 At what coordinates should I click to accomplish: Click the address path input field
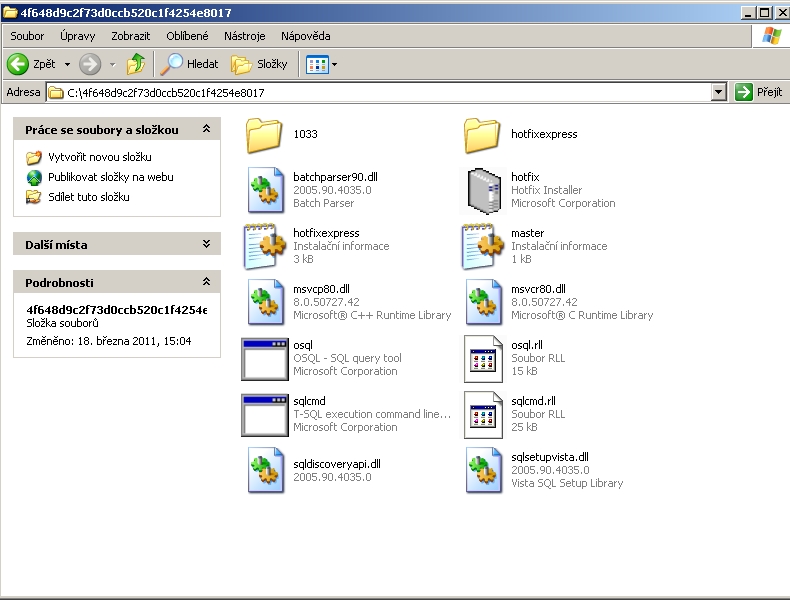point(379,92)
